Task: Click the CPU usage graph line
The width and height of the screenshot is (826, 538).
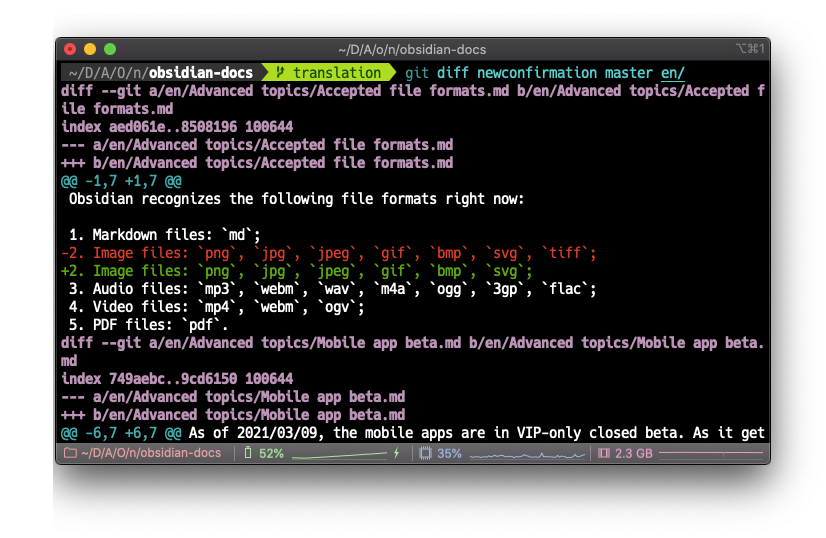Action: [x=527, y=455]
